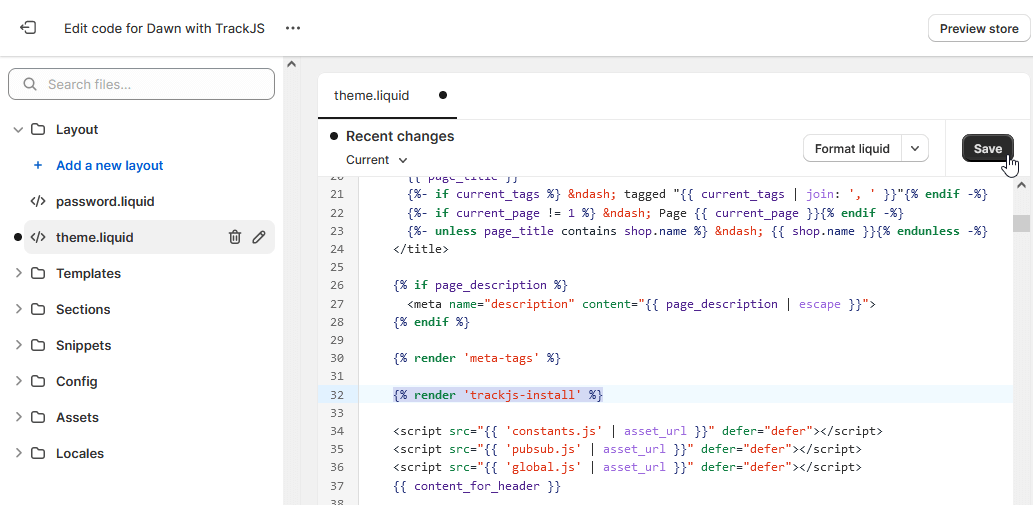The image size is (1033, 505).
Task: Click Snippets folder label
Action: (84, 346)
